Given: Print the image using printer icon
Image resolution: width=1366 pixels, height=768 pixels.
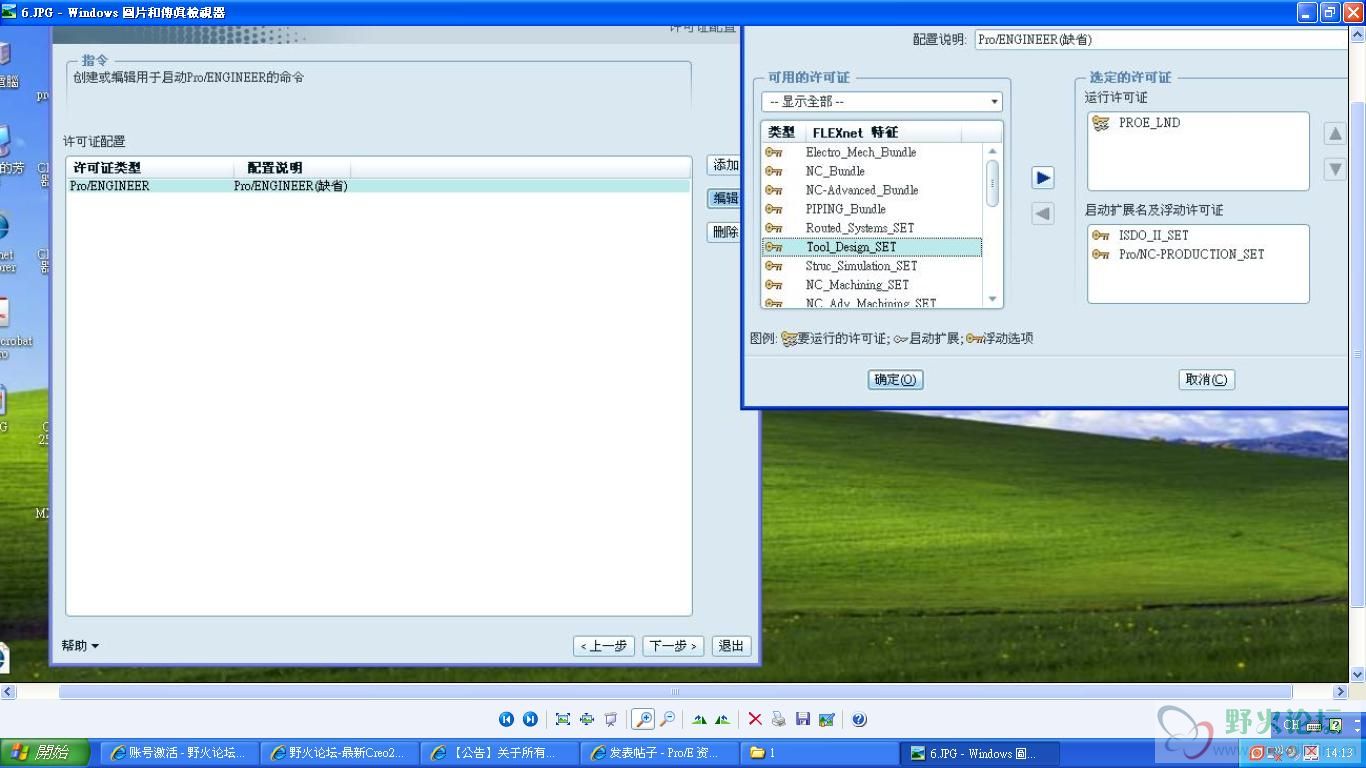Looking at the screenshot, I should tap(778, 719).
